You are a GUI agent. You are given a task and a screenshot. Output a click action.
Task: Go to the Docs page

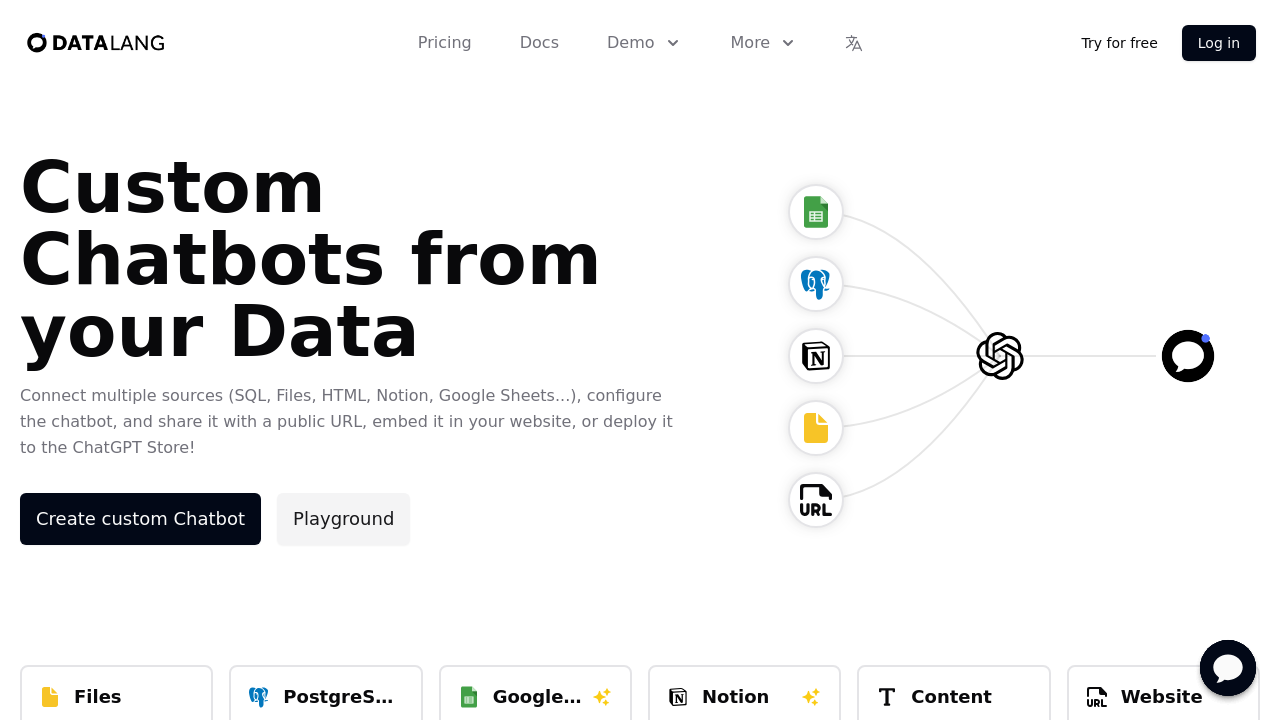[x=539, y=43]
